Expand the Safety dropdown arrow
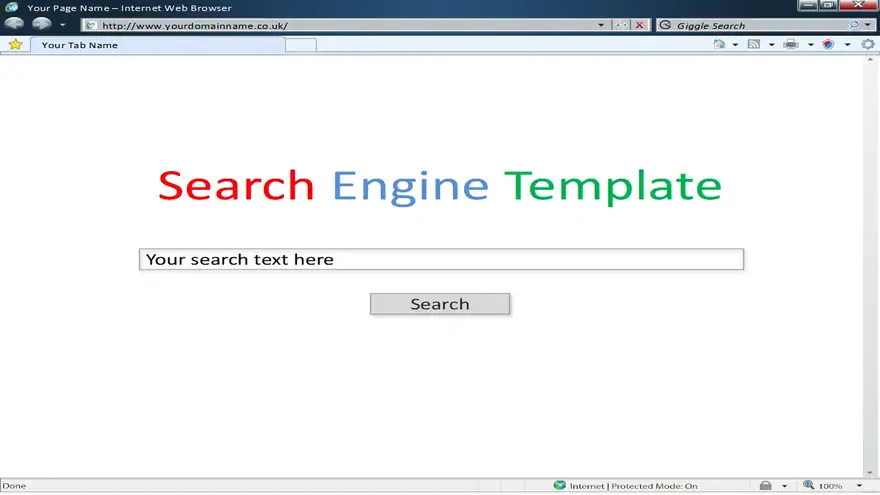This screenshot has height=495, width=880. click(x=847, y=45)
